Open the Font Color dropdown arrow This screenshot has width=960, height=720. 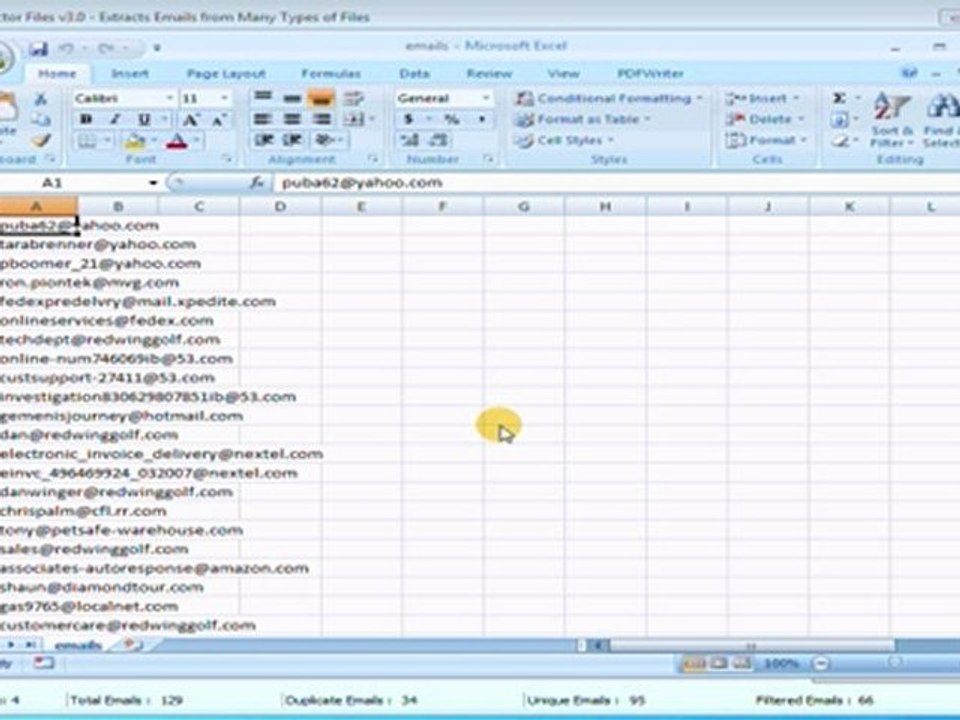pos(197,141)
